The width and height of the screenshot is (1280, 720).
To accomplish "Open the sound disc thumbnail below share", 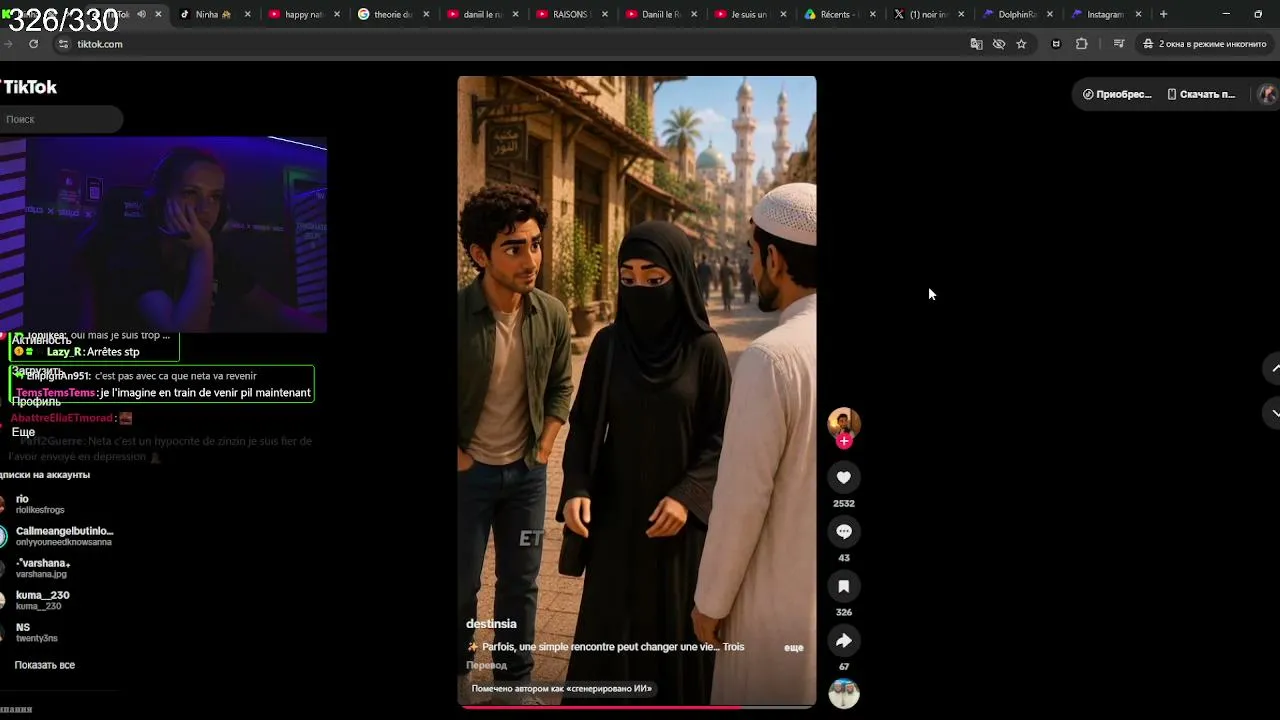I will click(x=844, y=693).
